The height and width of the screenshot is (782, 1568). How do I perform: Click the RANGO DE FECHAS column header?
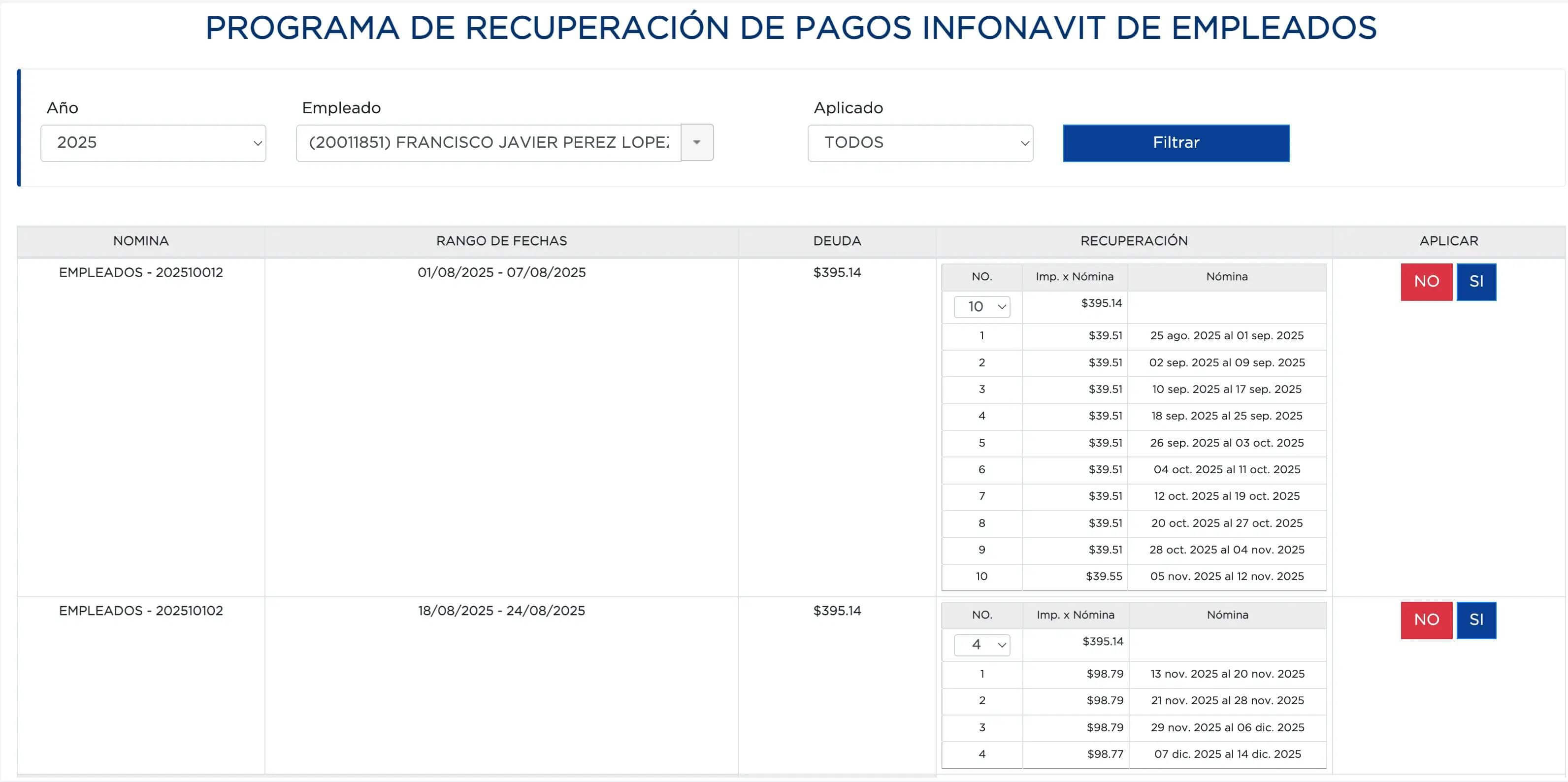coord(501,241)
